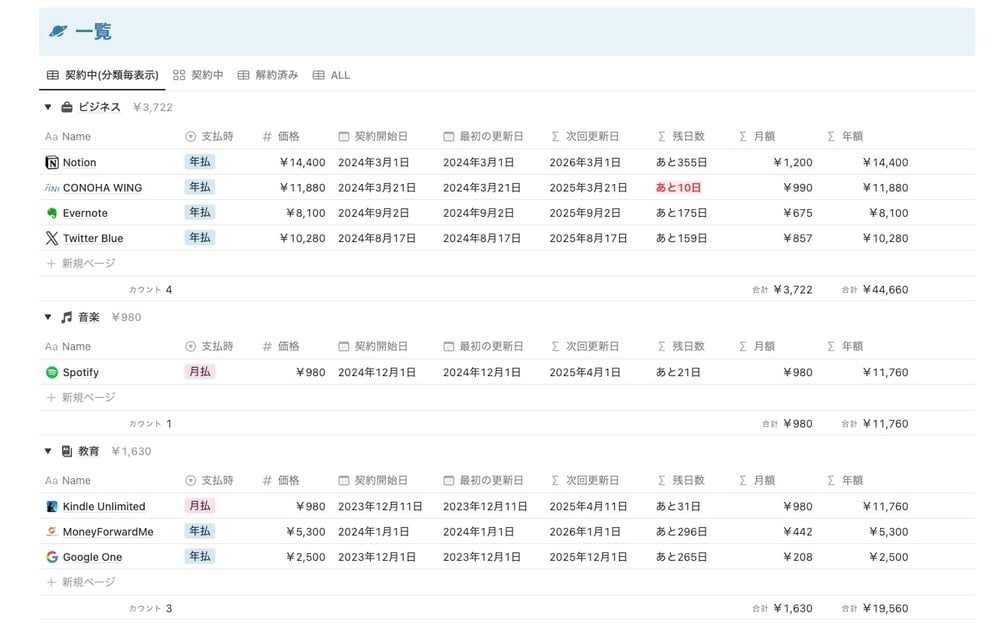The height and width of the screenshot is (626, 1005).
Task: Click the Spotify logo icon
Action: point(52,372)
